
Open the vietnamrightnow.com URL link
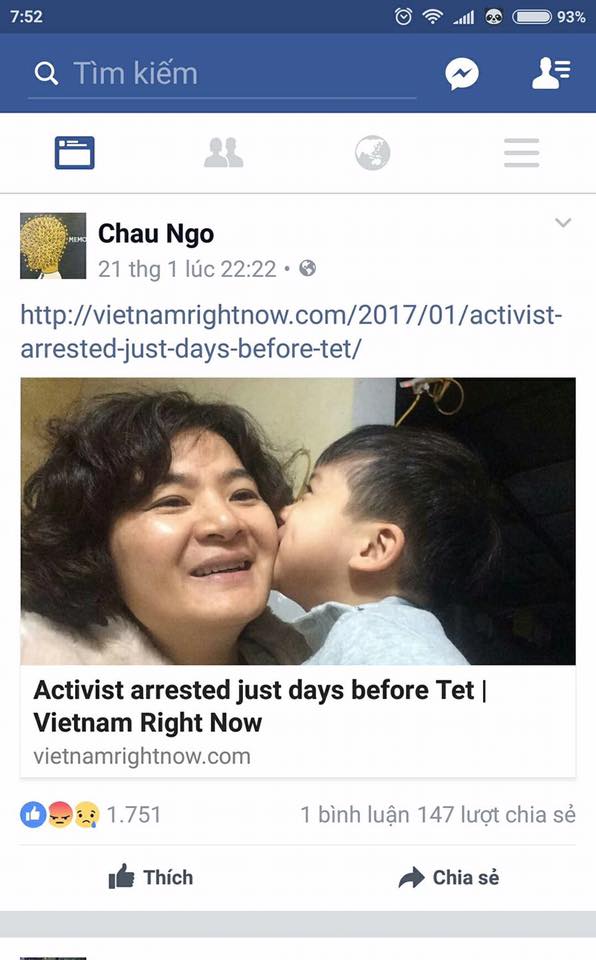291,332
